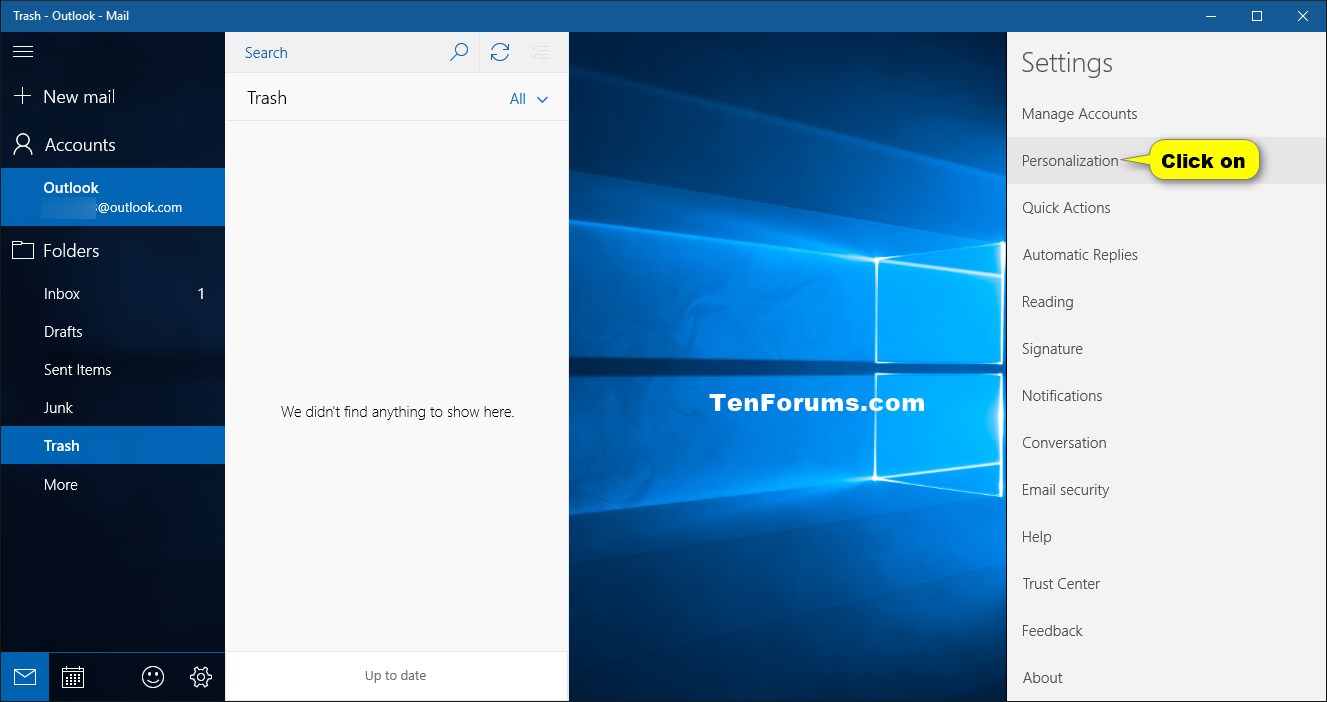This screenshot has height=702, width=1327.
Task: Expand the All filter dropdown
Action: pos(529,99)
